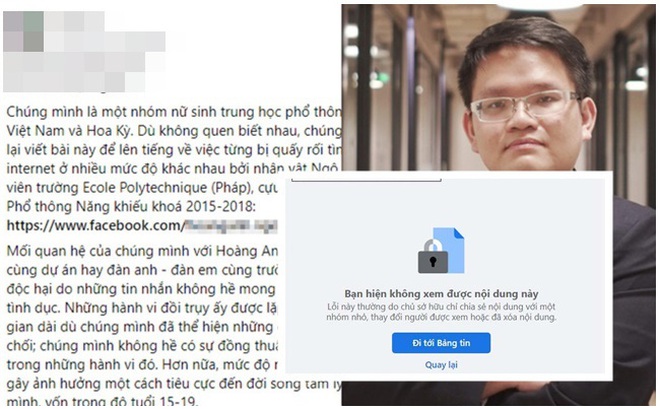
Task: Click the heading "Bạn hiện không xem được nội dung này"
Action: point(441,294)
